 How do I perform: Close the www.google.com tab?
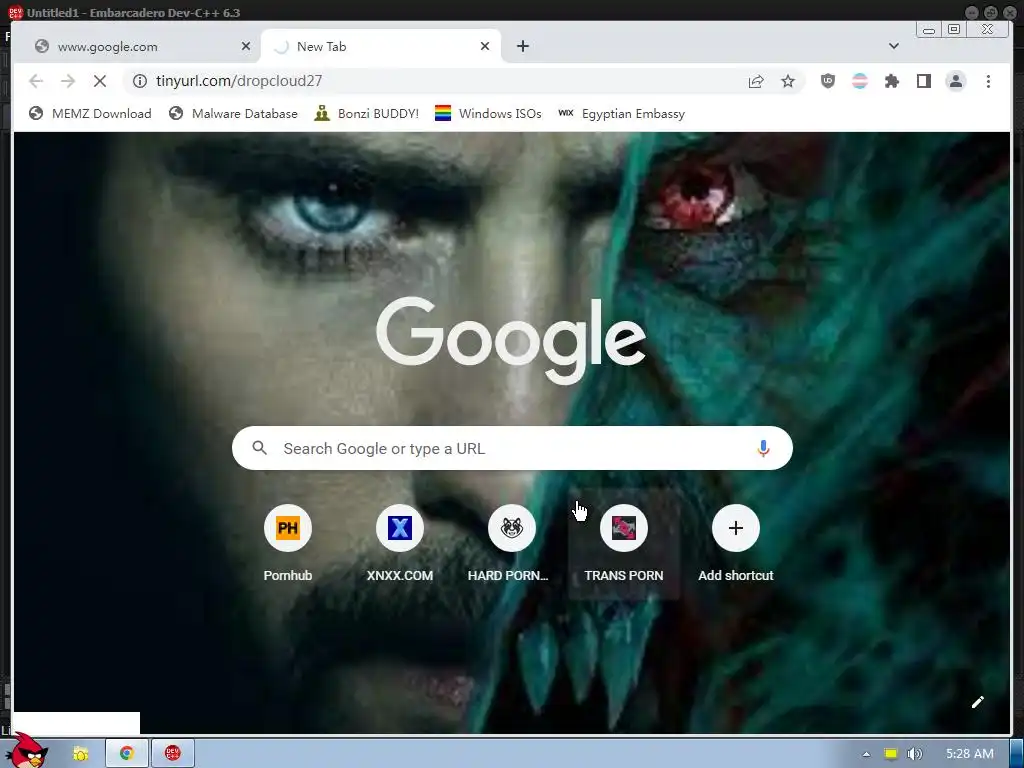246,46
